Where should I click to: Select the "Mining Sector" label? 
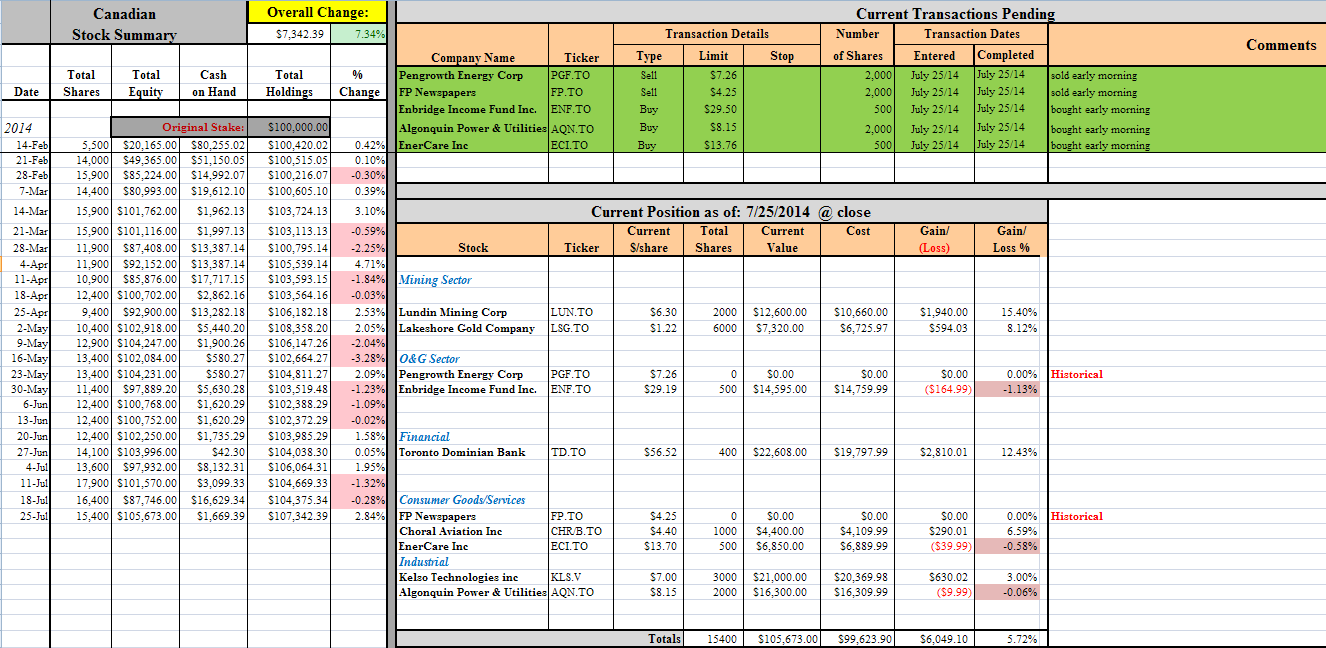[x=435, y=280]
